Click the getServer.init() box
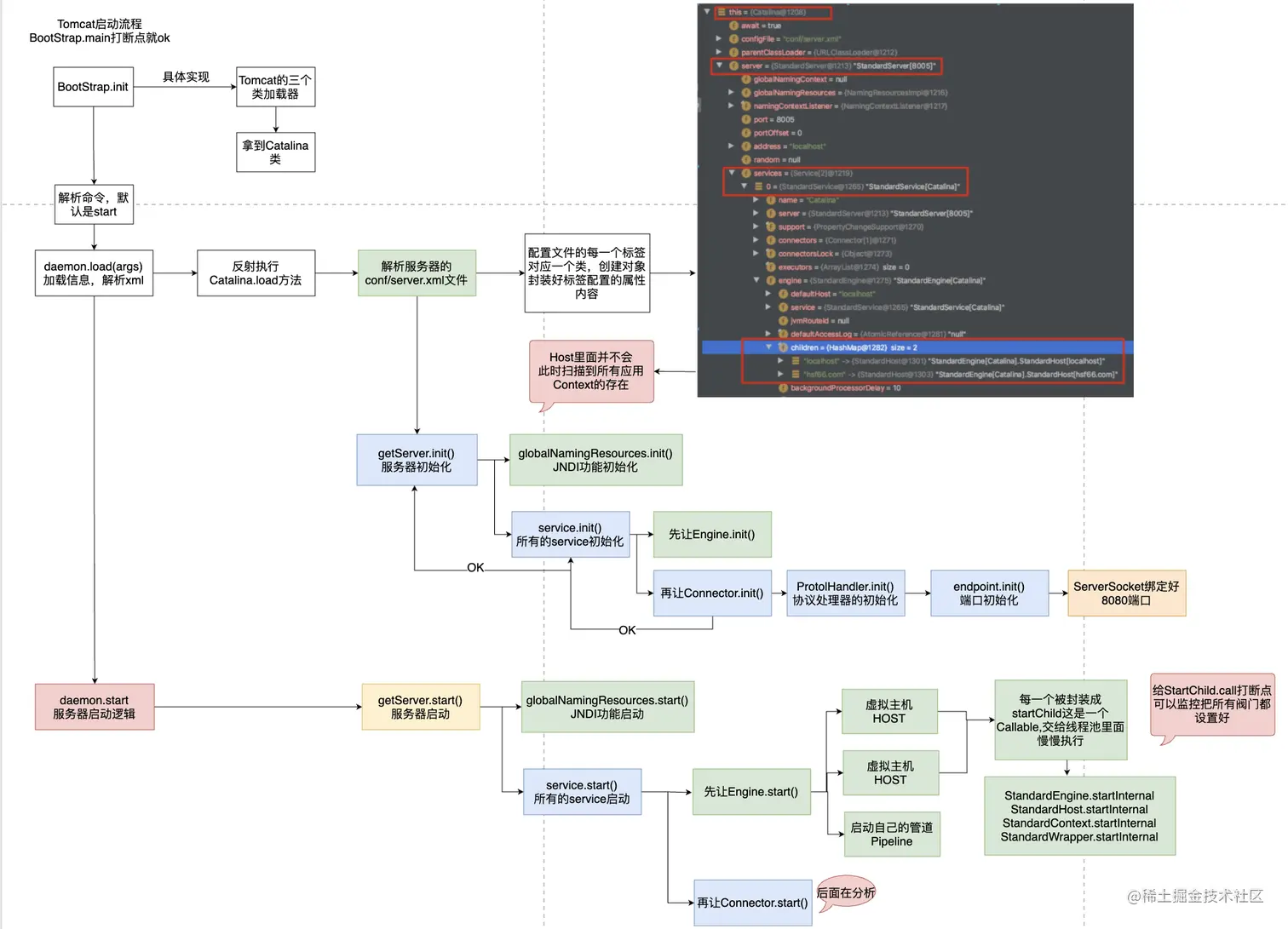1288x929 pixels. [417, 460]
